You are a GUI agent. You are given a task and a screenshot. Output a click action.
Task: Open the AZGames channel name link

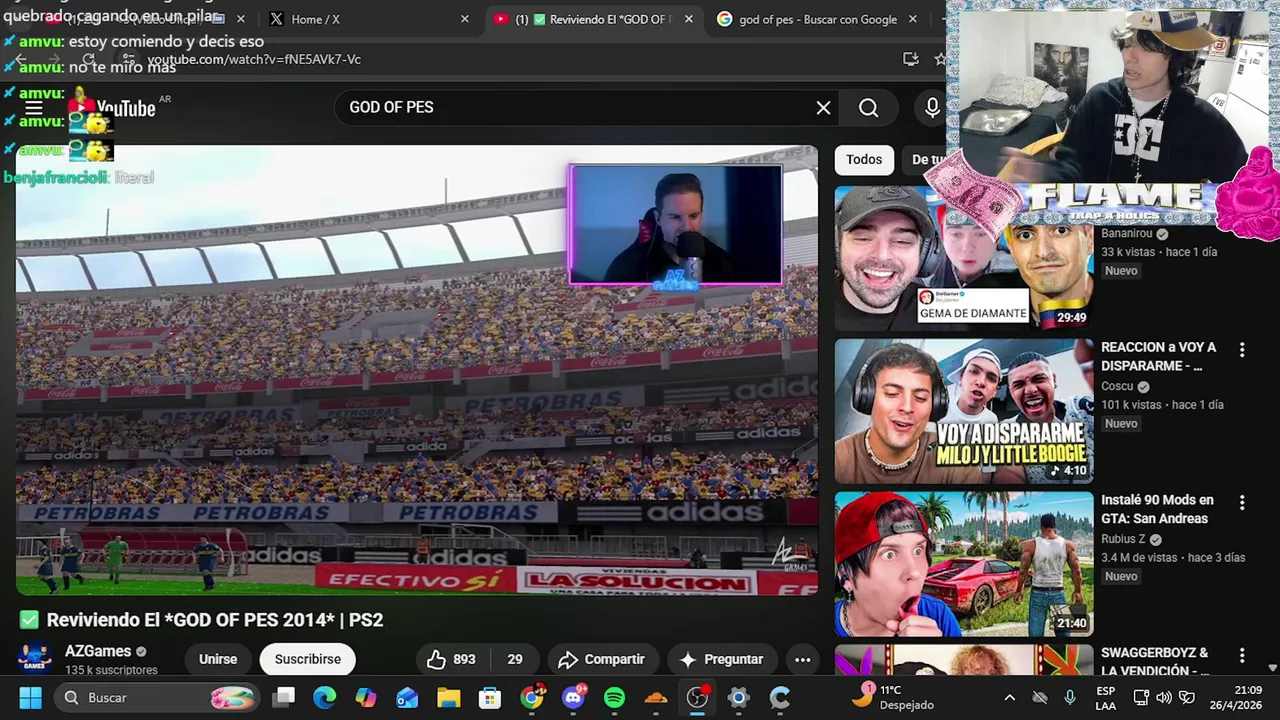[x=98, y=651]
